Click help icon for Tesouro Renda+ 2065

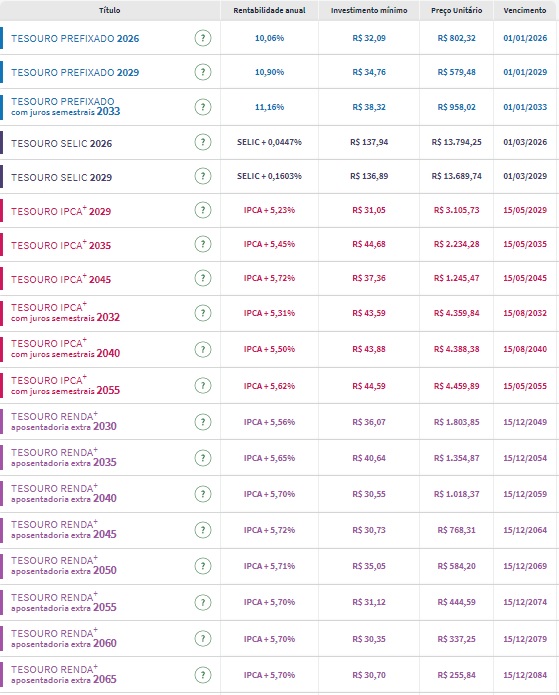(x=203, y=675)
